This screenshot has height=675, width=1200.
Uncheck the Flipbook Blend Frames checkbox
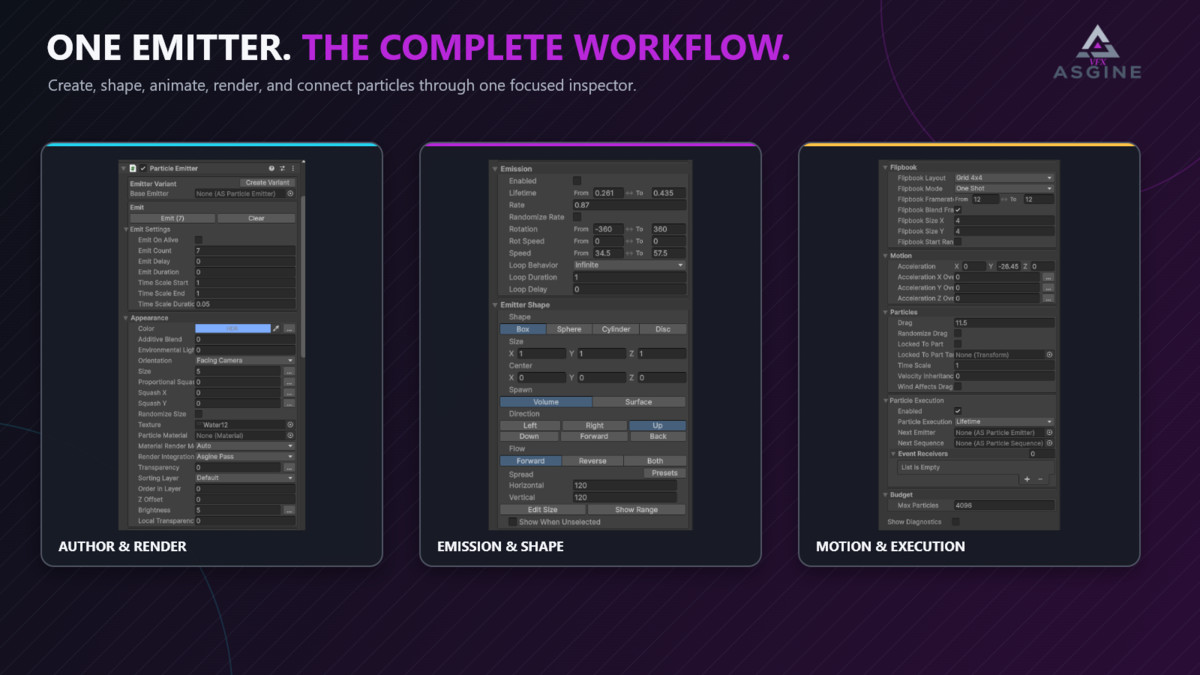click(x=958, y=210)
